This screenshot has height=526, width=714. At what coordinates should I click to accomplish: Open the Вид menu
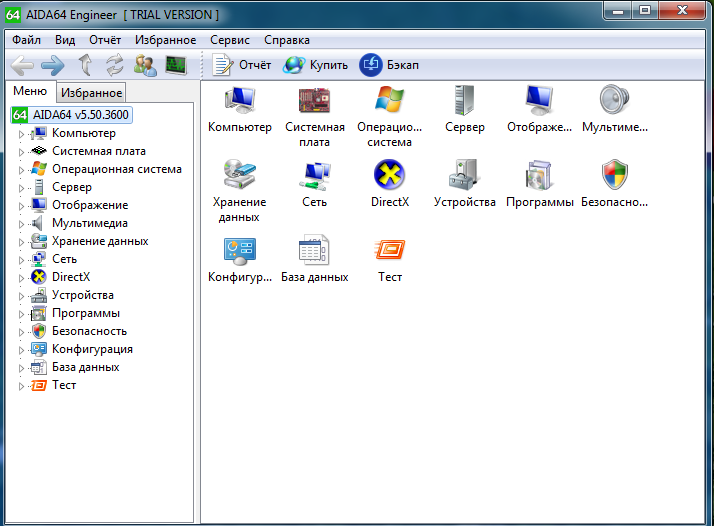coord(65,40)
